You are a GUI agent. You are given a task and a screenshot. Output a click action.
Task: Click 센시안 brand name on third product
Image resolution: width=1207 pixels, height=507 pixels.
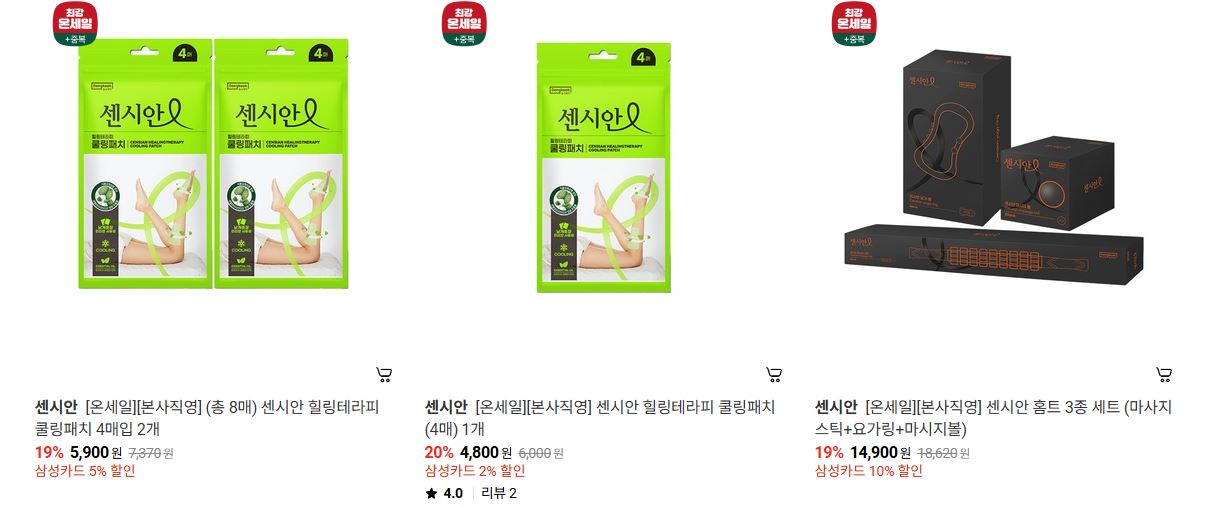coord(836,407)
